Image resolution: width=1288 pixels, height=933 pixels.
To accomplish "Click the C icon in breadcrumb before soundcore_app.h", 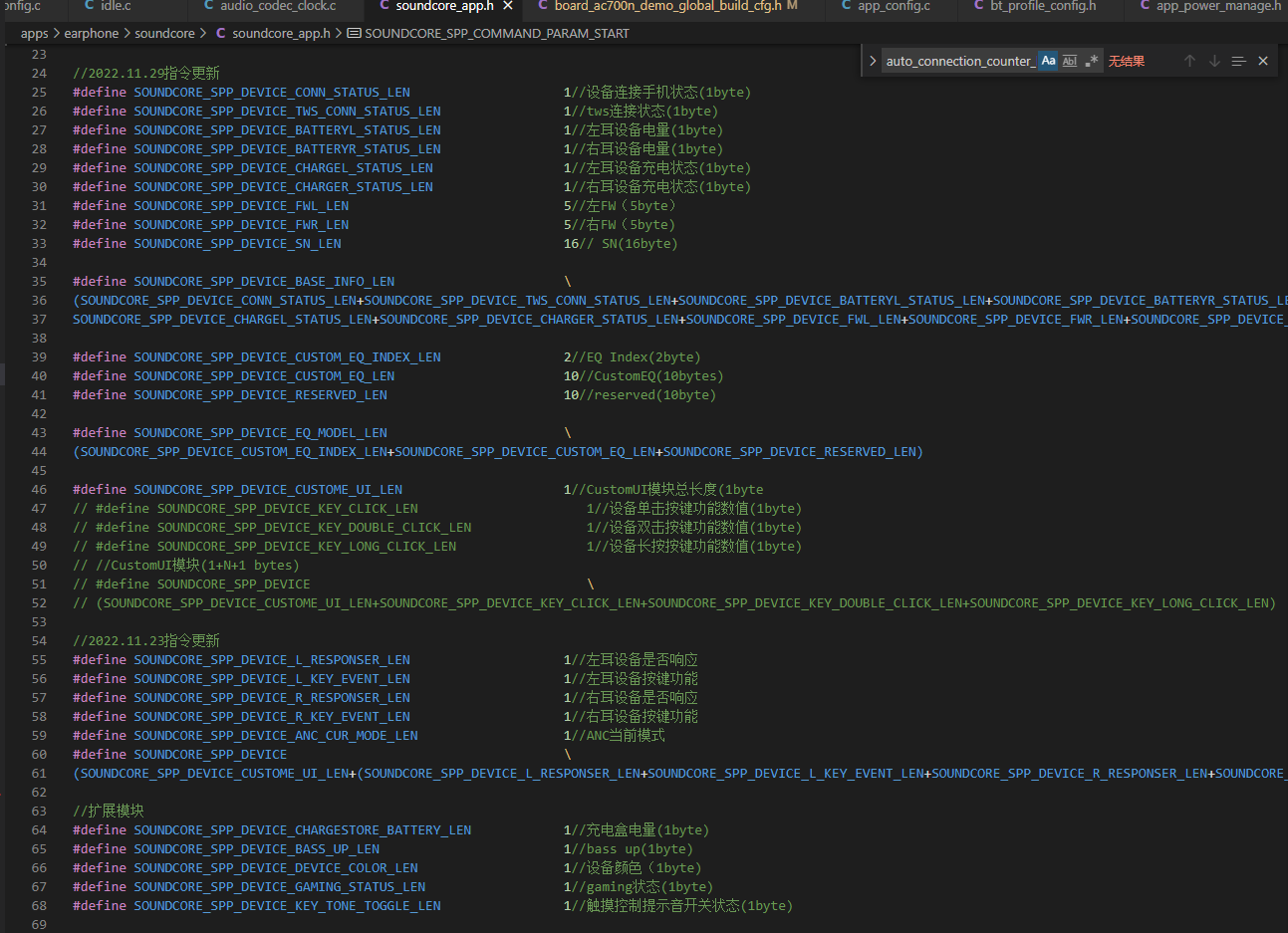I will (x=221, y=34).
